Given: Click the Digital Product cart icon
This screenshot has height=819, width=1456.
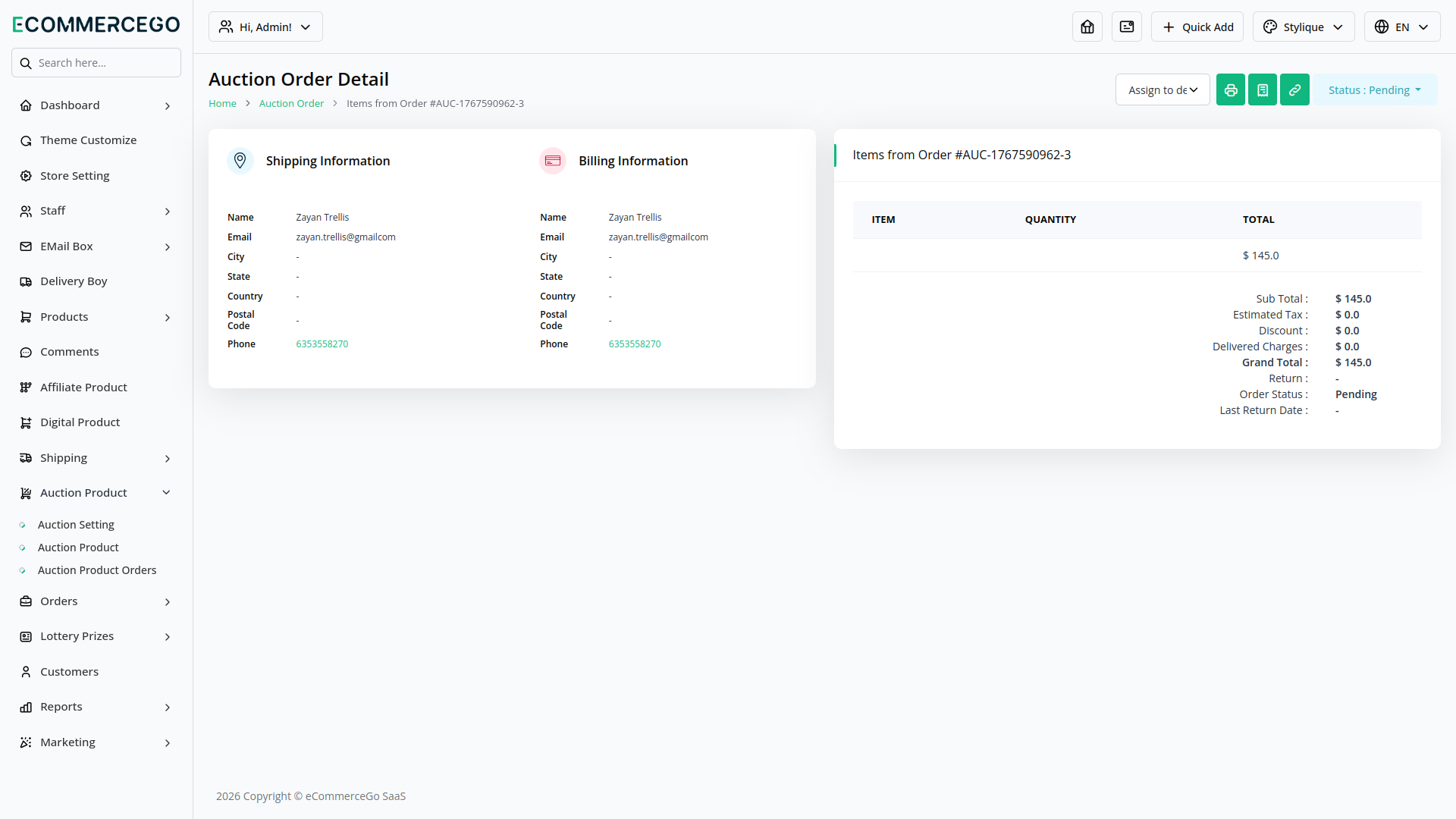Looking at the screenshot, I should (26, 422).
